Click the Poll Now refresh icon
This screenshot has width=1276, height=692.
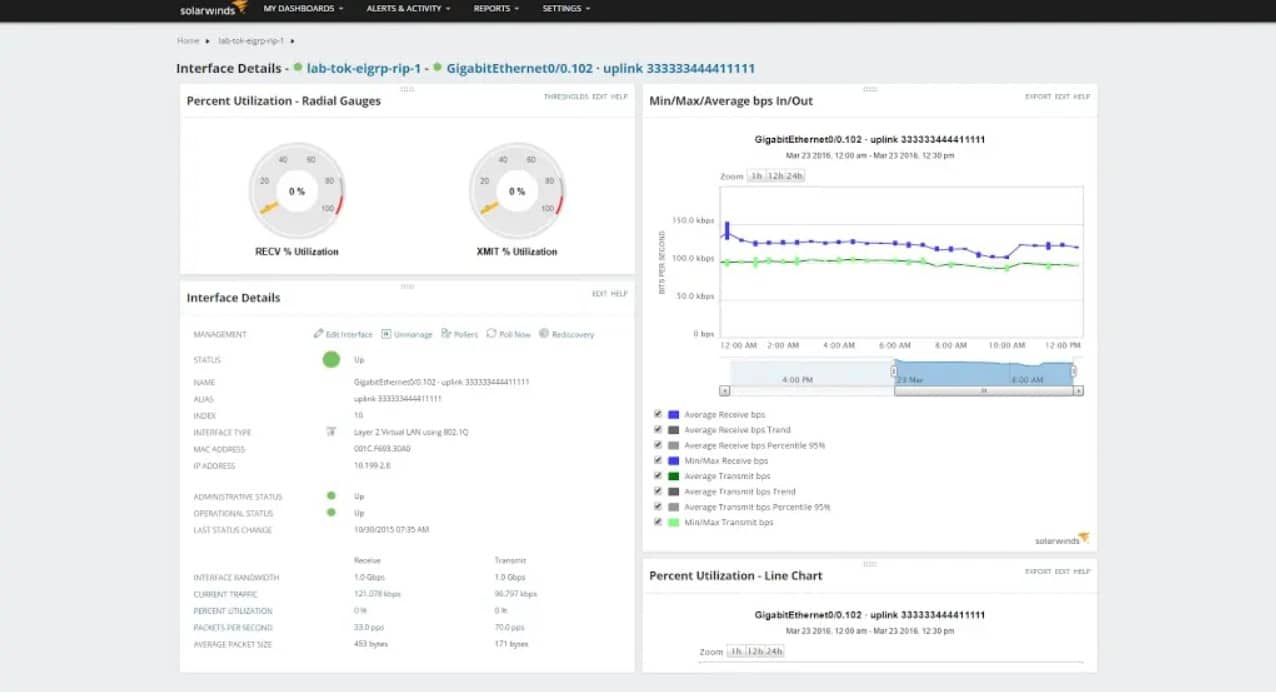(492, 334)
